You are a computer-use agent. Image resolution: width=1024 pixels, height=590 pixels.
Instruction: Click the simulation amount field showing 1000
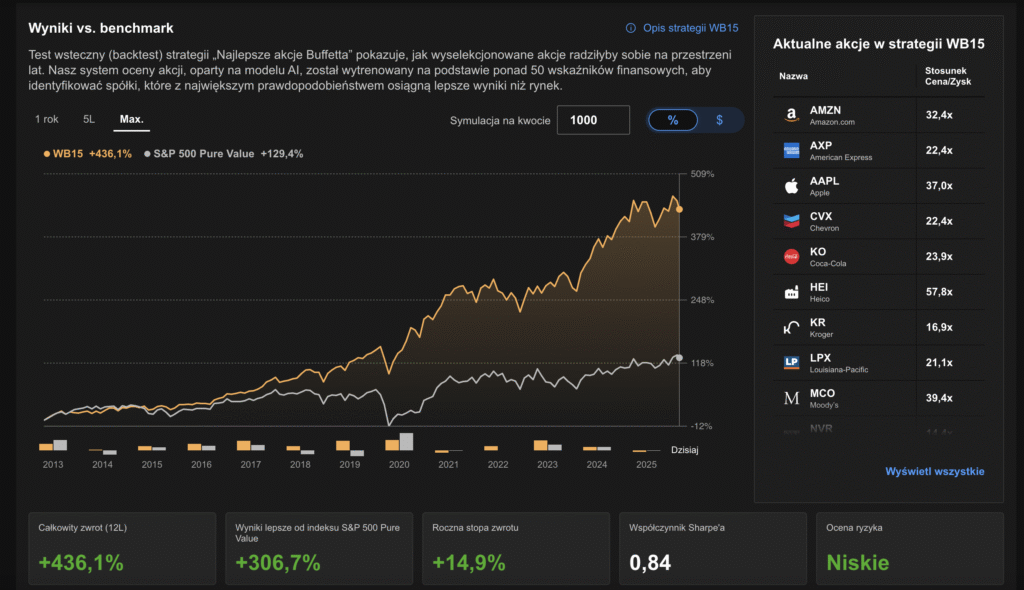click(596, 119)
